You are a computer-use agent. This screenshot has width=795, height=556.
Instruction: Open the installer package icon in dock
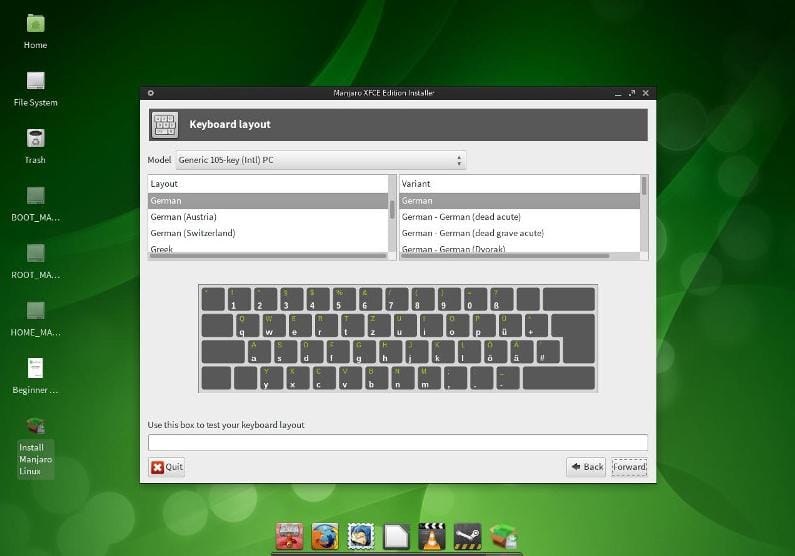pyautogui.click(x=503, y=536)
